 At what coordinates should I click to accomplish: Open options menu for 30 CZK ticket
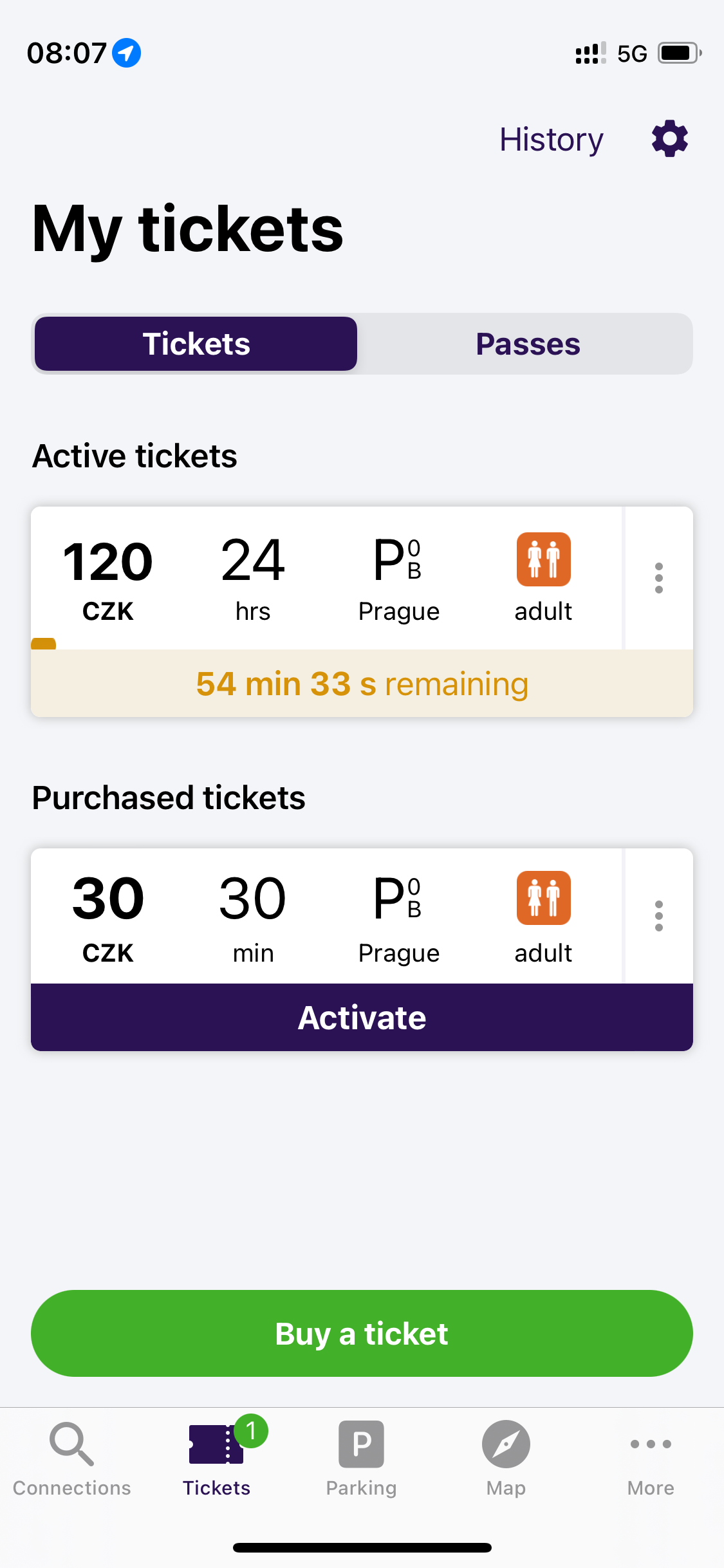(x=659, y=916)
